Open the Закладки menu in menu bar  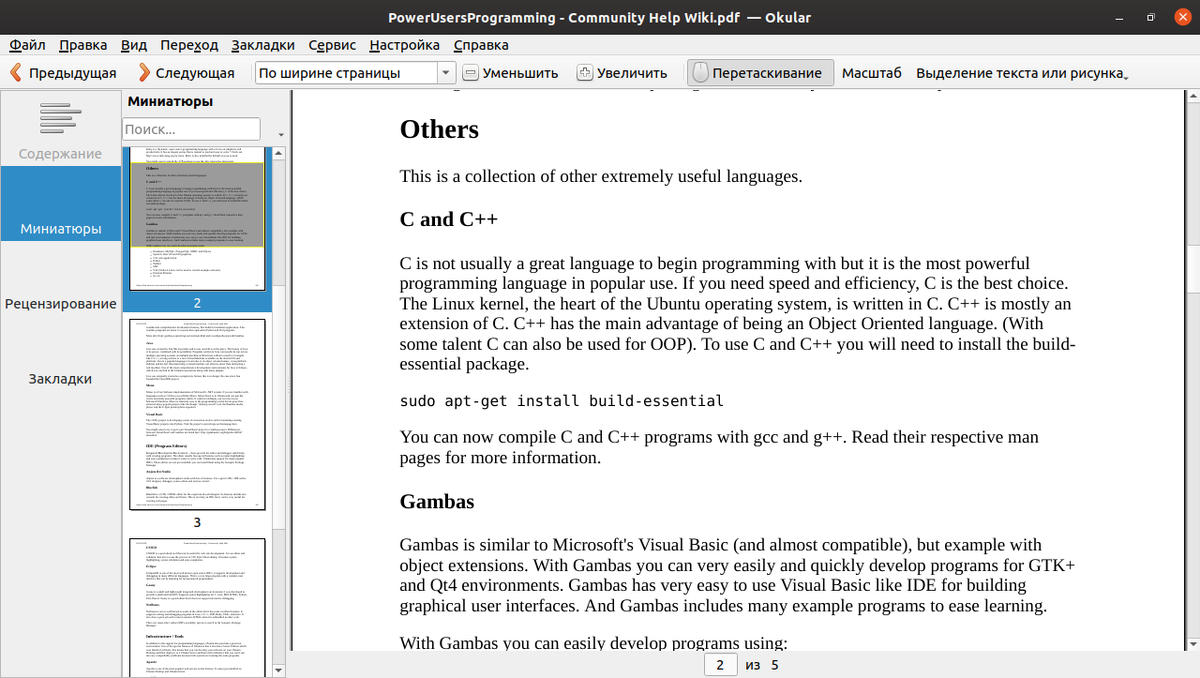pos(262,45)
